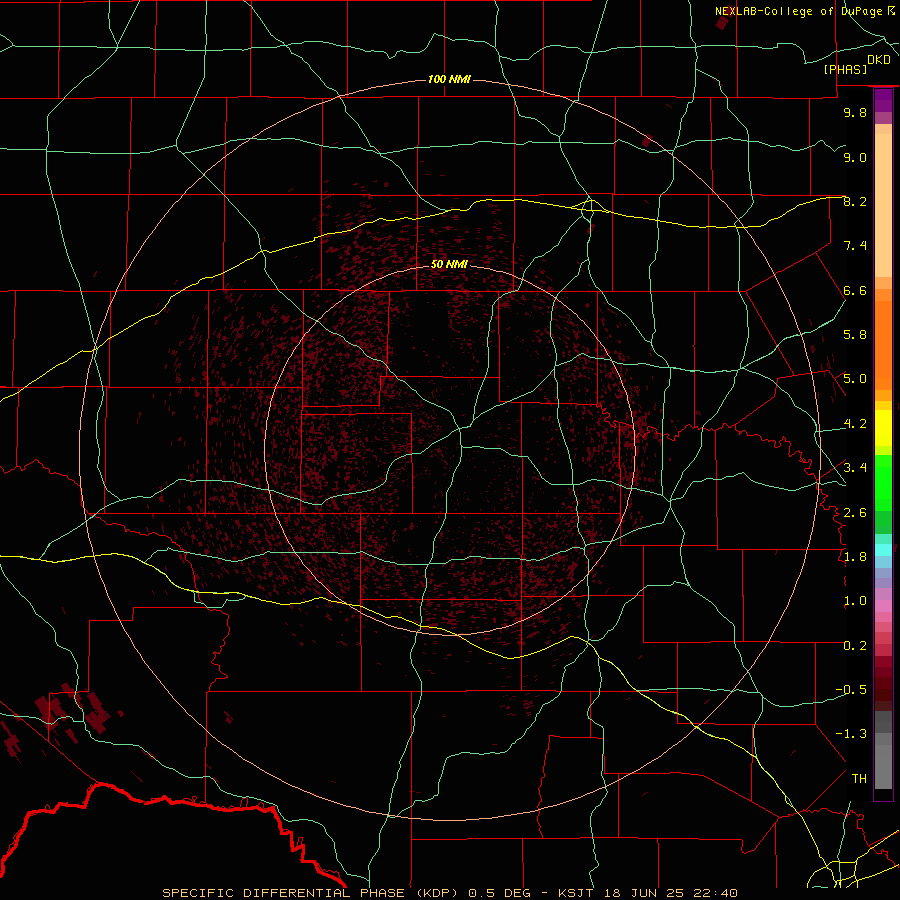Click the 3.4 value on color scale
Screen dimensions: 900x900
click(855, 468)
